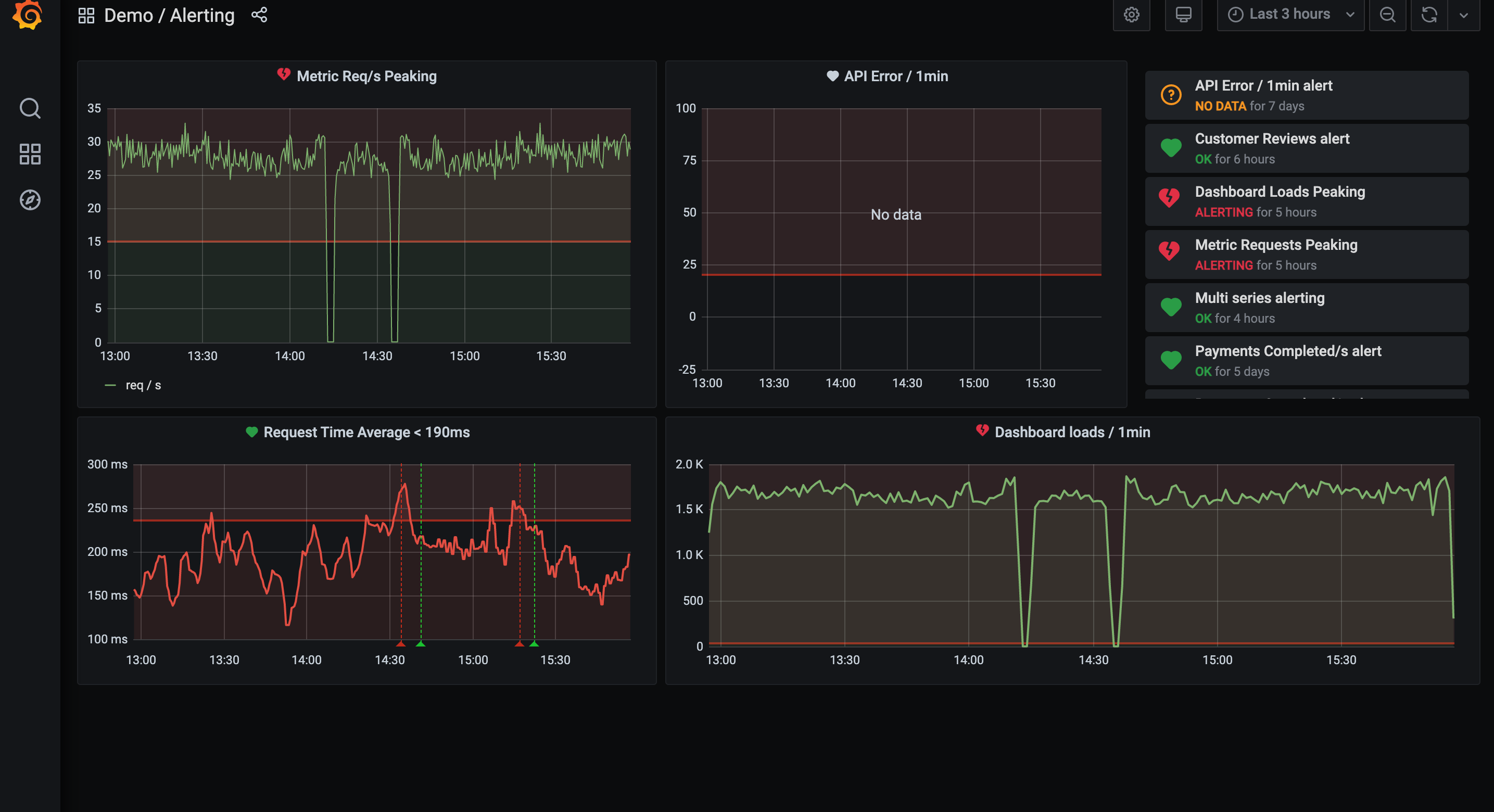Open Dashboard settings gear
The image size is (1494, 812).
click(x=1131, y=15)
